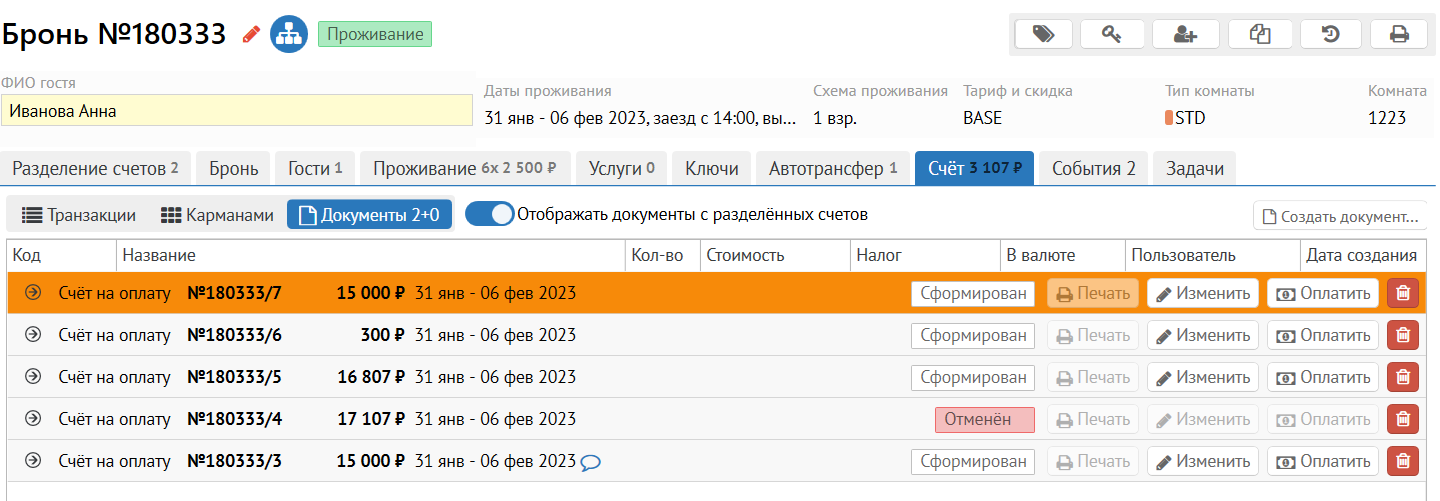Click the printer icon in top toolbar

click(1399, 34)
